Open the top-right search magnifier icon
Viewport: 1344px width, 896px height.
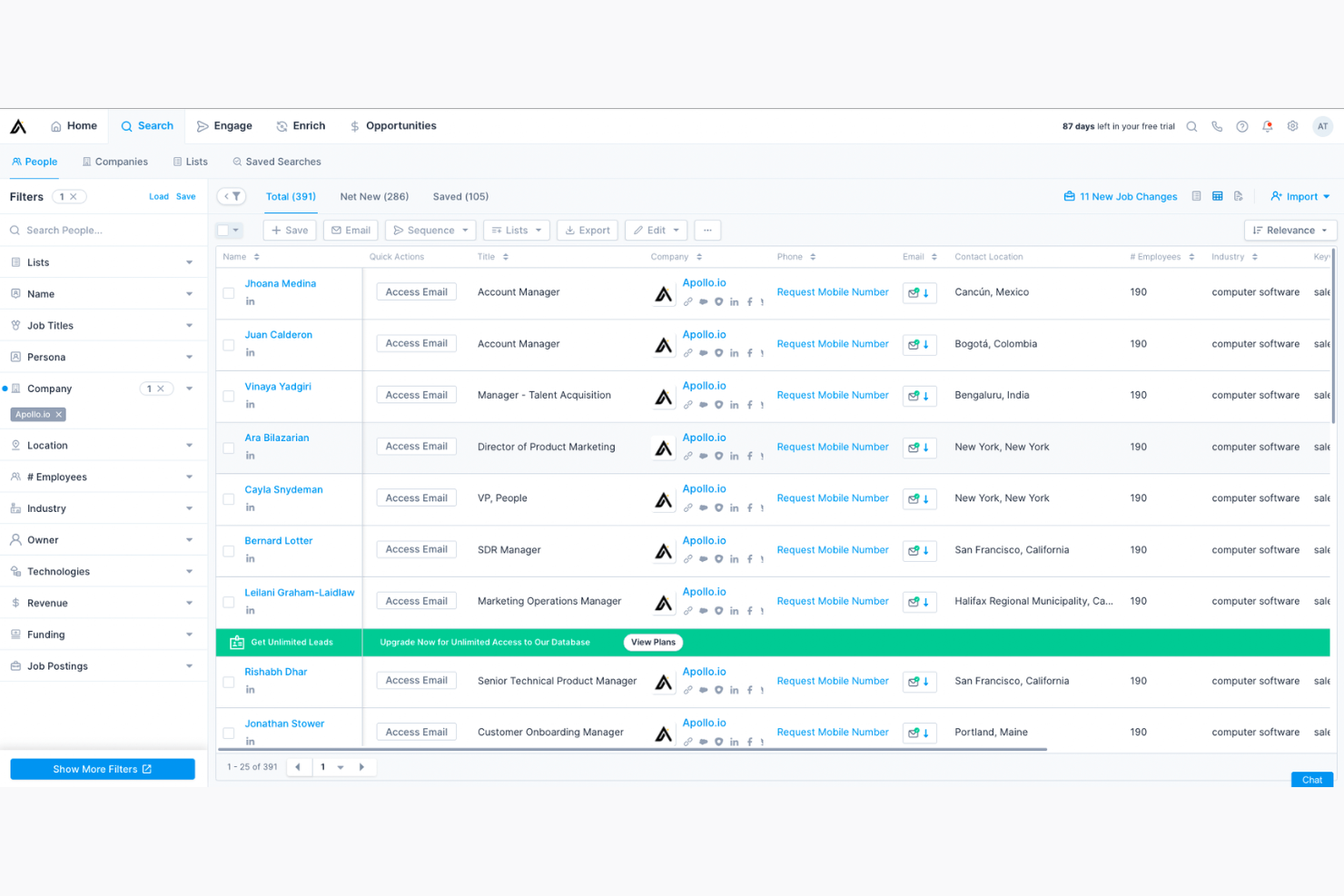[x=1191, y=126]
